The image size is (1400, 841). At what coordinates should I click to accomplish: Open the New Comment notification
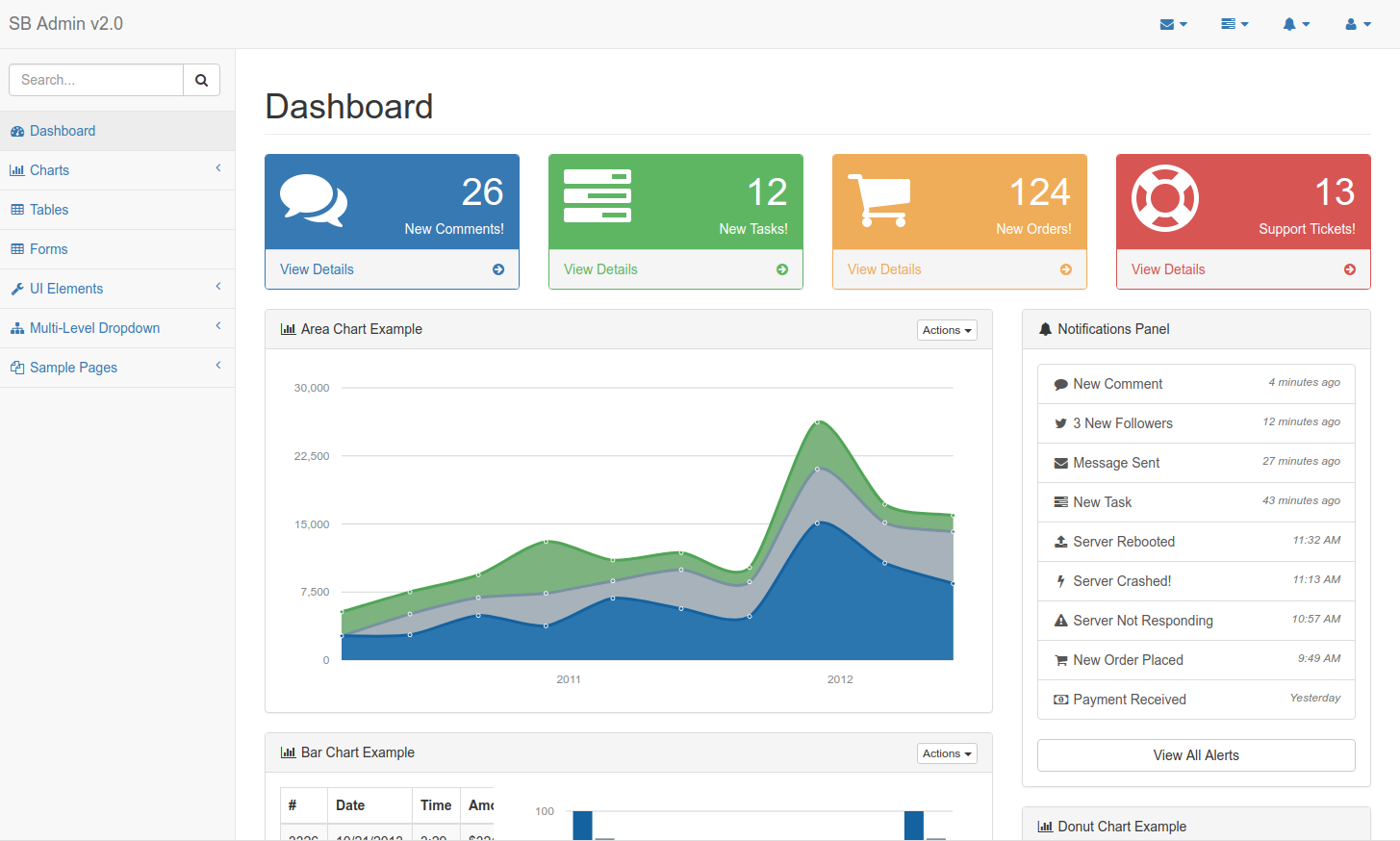(x=1196, y=384)
